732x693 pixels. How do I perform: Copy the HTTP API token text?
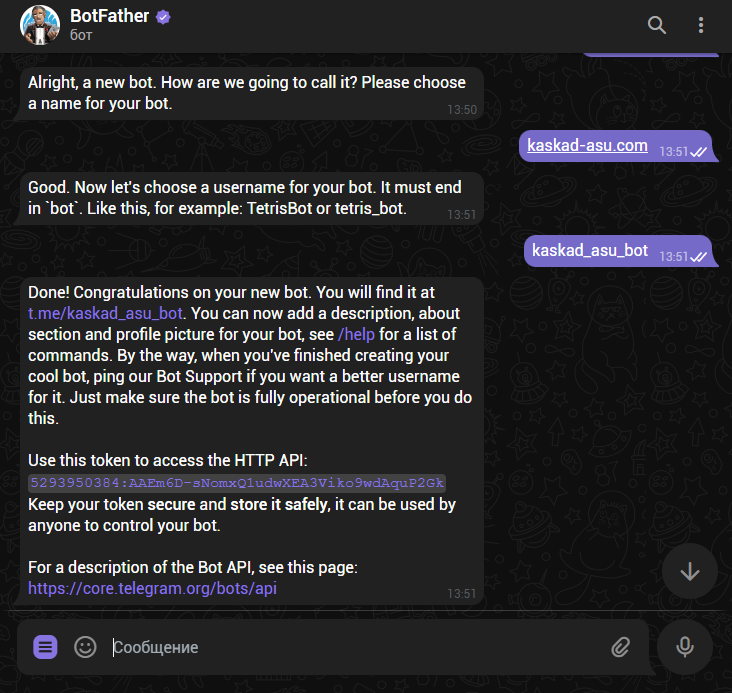click(x=237, y=482)
